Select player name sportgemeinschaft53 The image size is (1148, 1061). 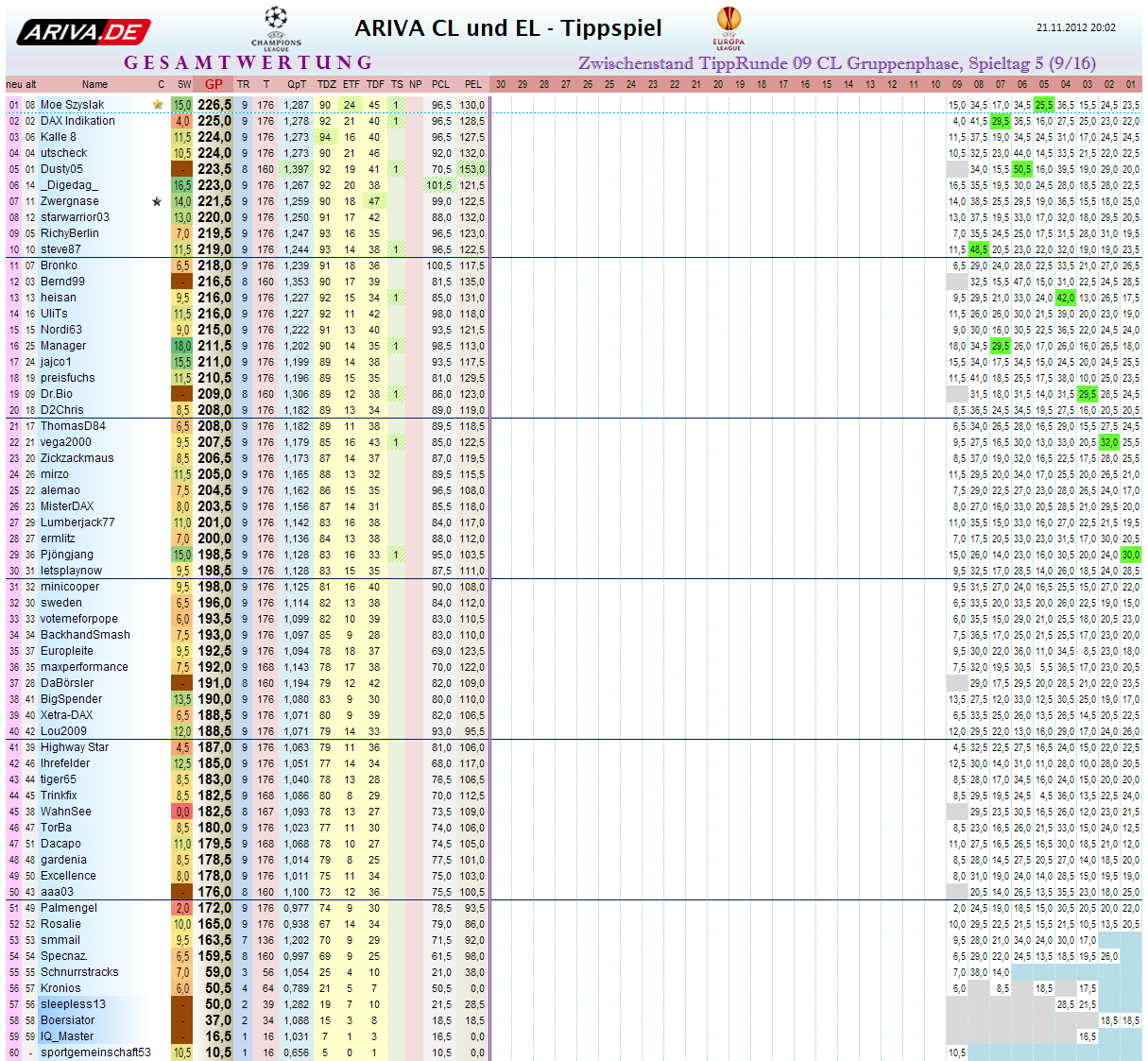pos(95,1052)
